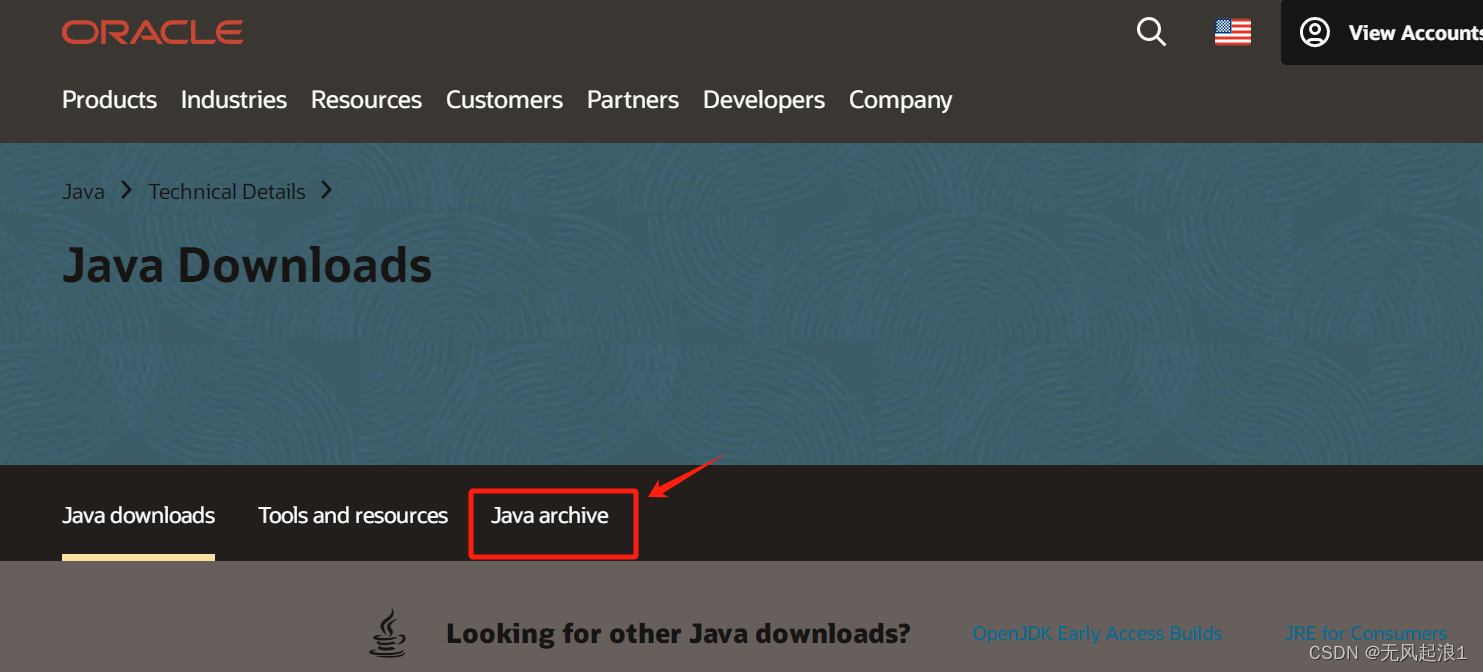Switch to Tools and resources tab
This screenshot has height=672, width=1483.
(352, 516)
